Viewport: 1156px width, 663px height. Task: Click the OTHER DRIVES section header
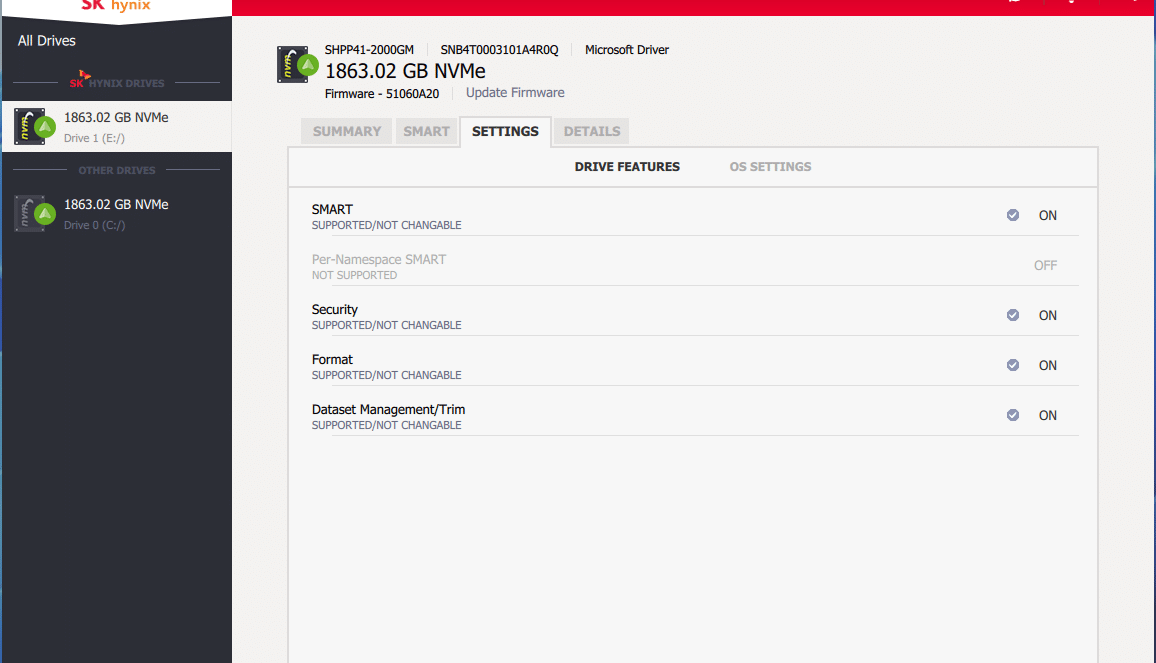tap(117, 170)
